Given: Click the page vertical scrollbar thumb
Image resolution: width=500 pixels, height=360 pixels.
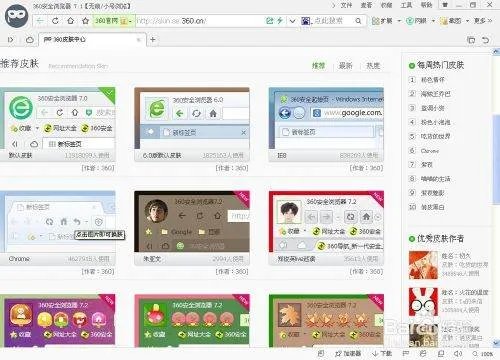Looking at the screenshot, I should [496, 159].
